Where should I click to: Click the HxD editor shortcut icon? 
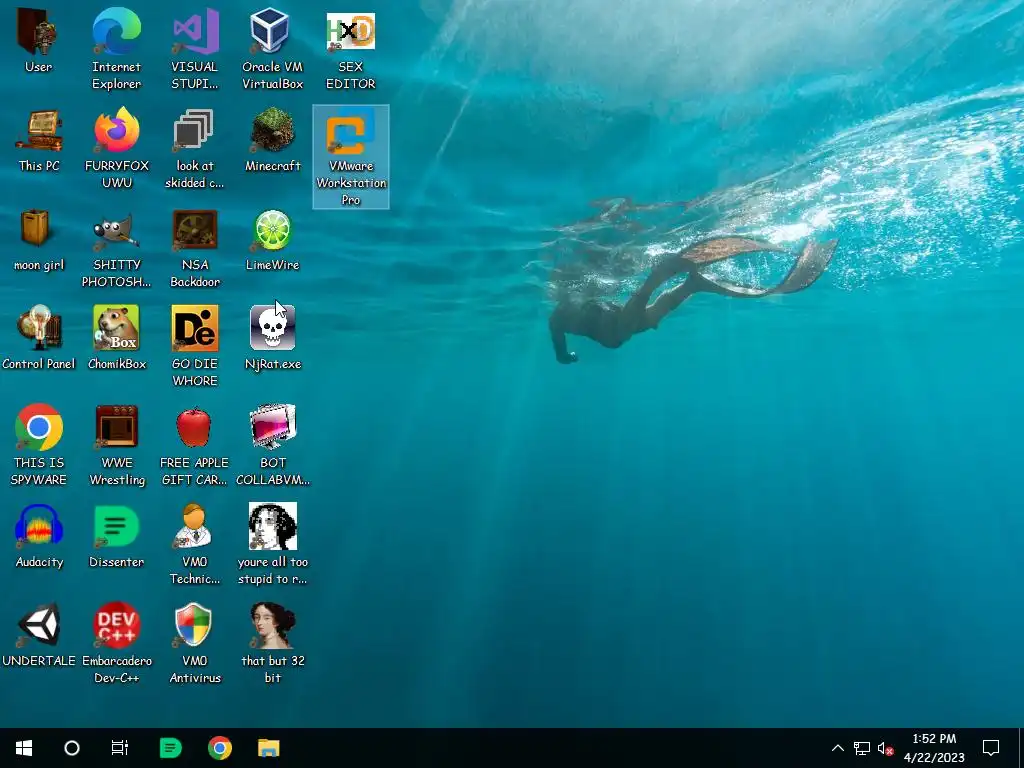click(351, 31)
